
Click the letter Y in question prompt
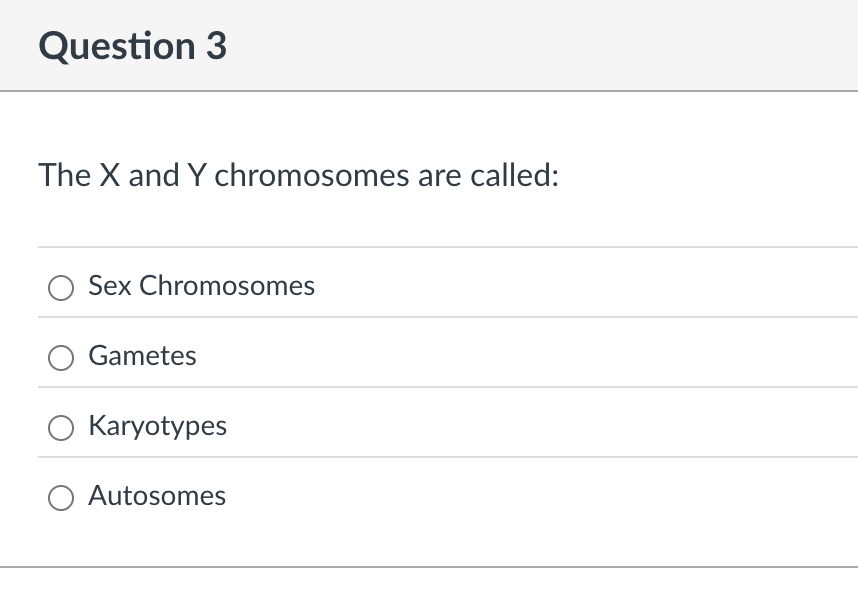(x=197, y=176)
